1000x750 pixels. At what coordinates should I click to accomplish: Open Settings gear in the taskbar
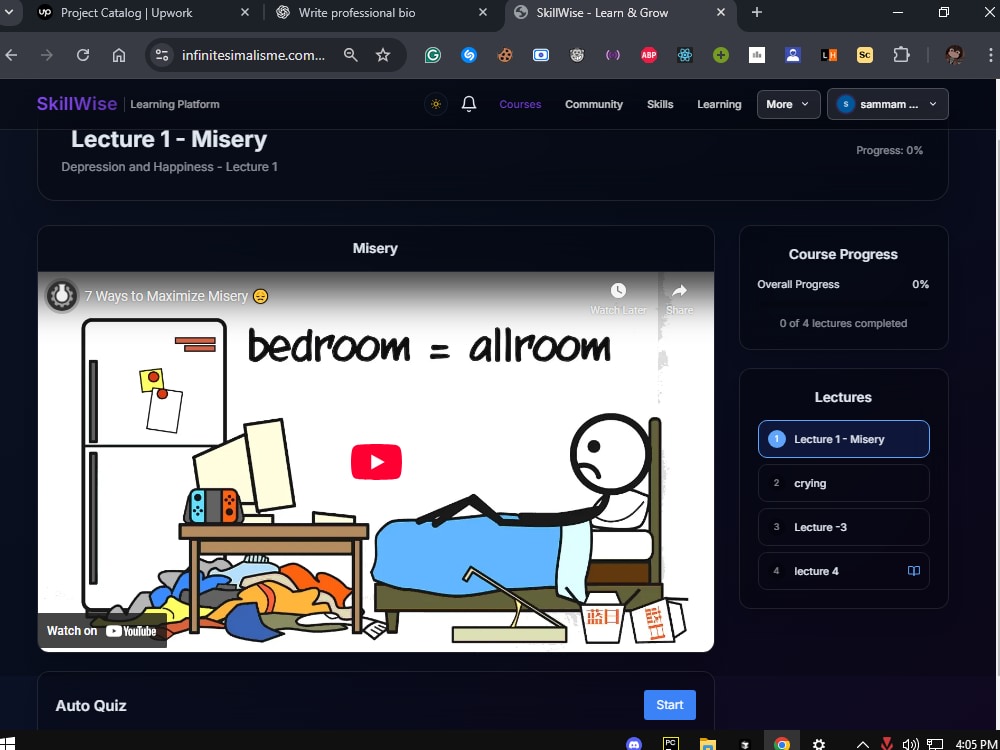[x=818, y=744]
